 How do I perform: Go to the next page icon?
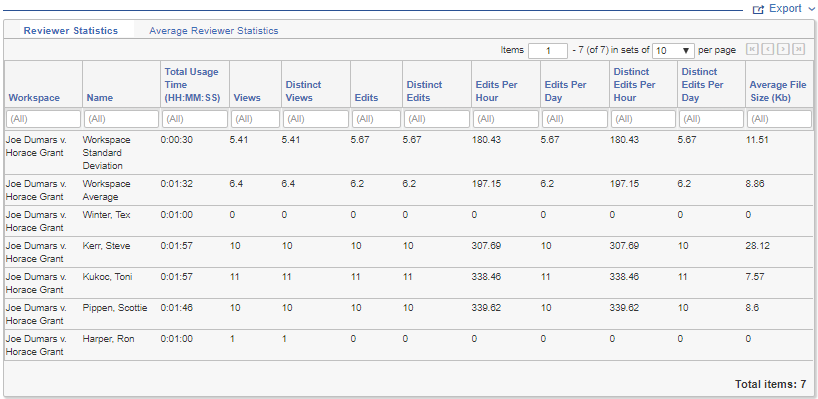(783, 50)
